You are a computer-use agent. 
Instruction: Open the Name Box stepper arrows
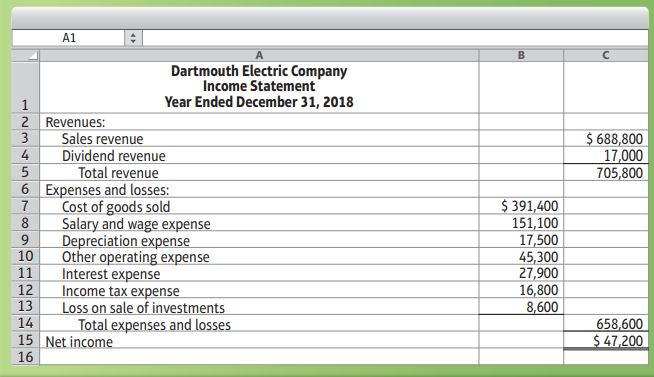coord(133,38)
